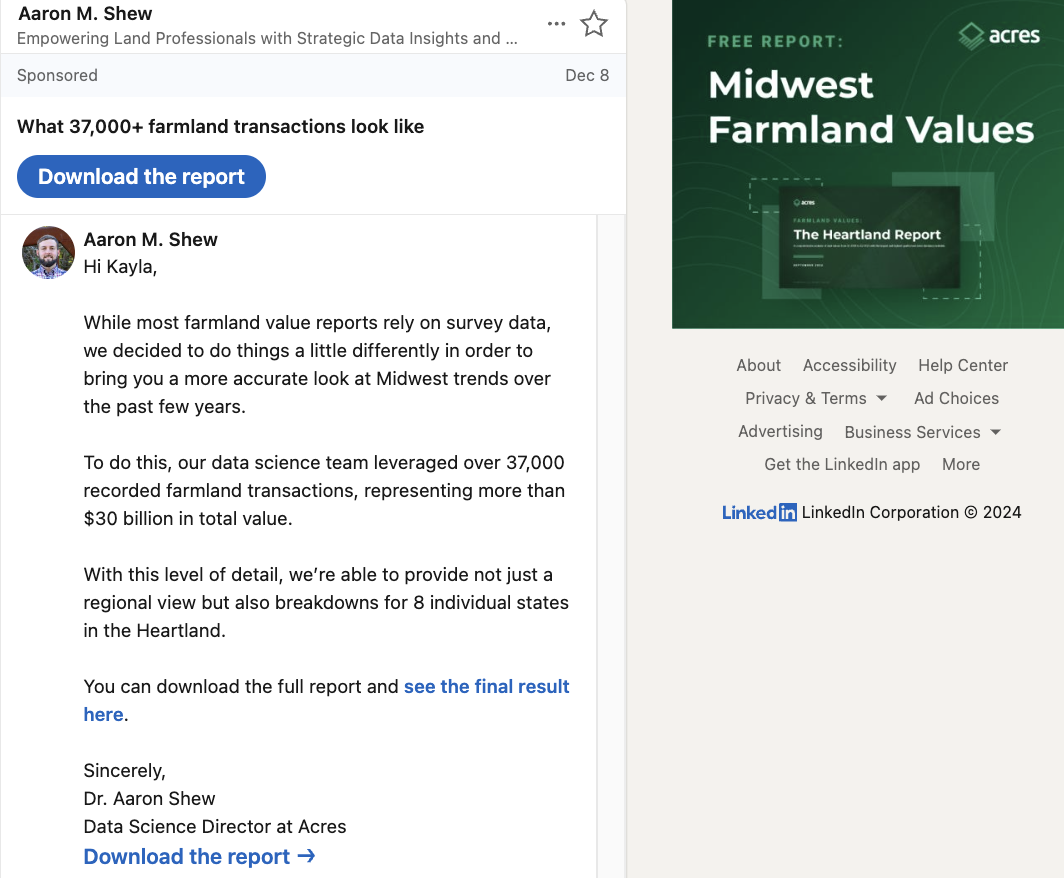Go to the Help Center link
This screenshot has height=878, width=1064.
963,365
